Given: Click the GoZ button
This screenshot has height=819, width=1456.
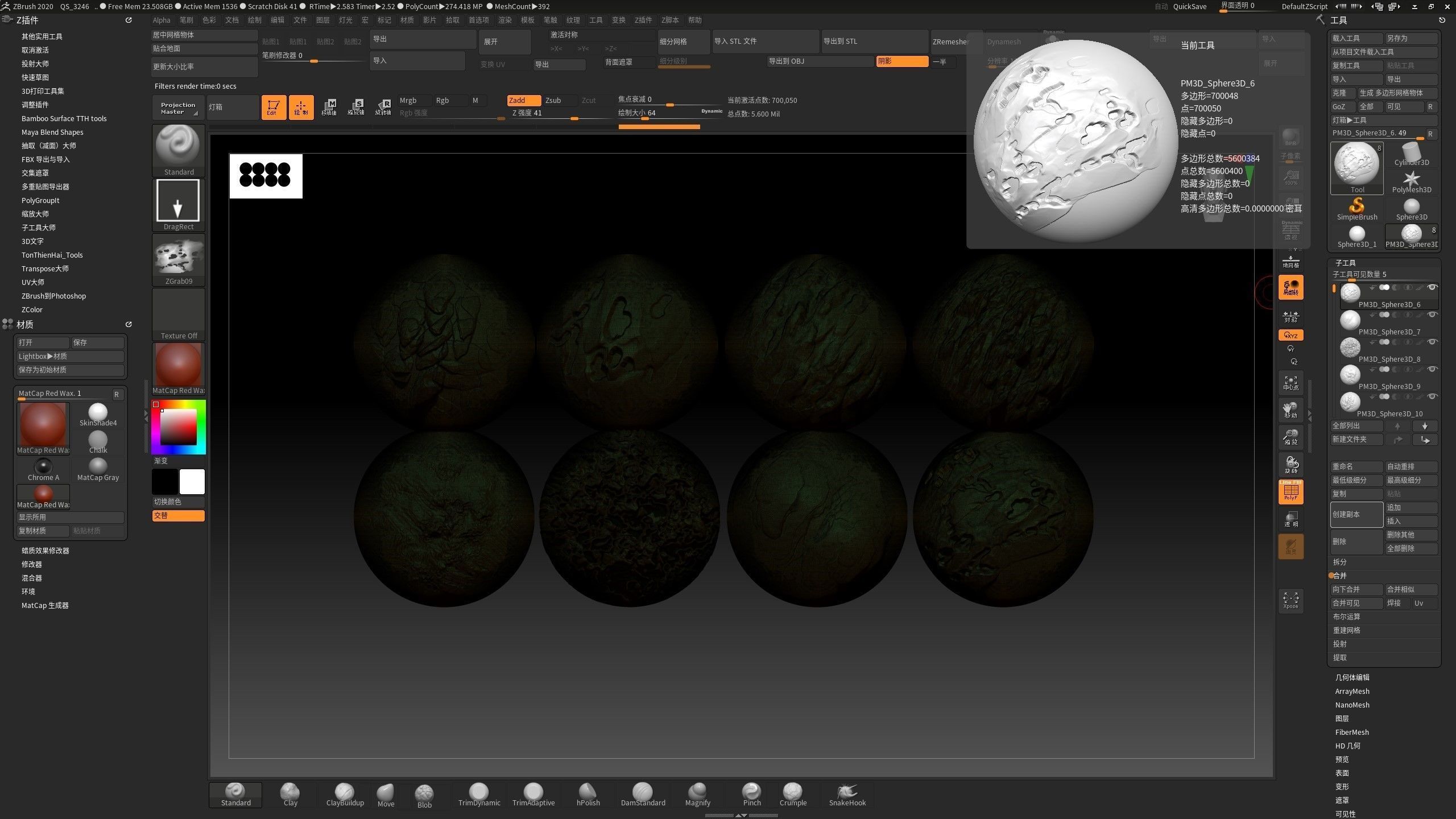Looking at the screenshot, I should point(1342,106).
